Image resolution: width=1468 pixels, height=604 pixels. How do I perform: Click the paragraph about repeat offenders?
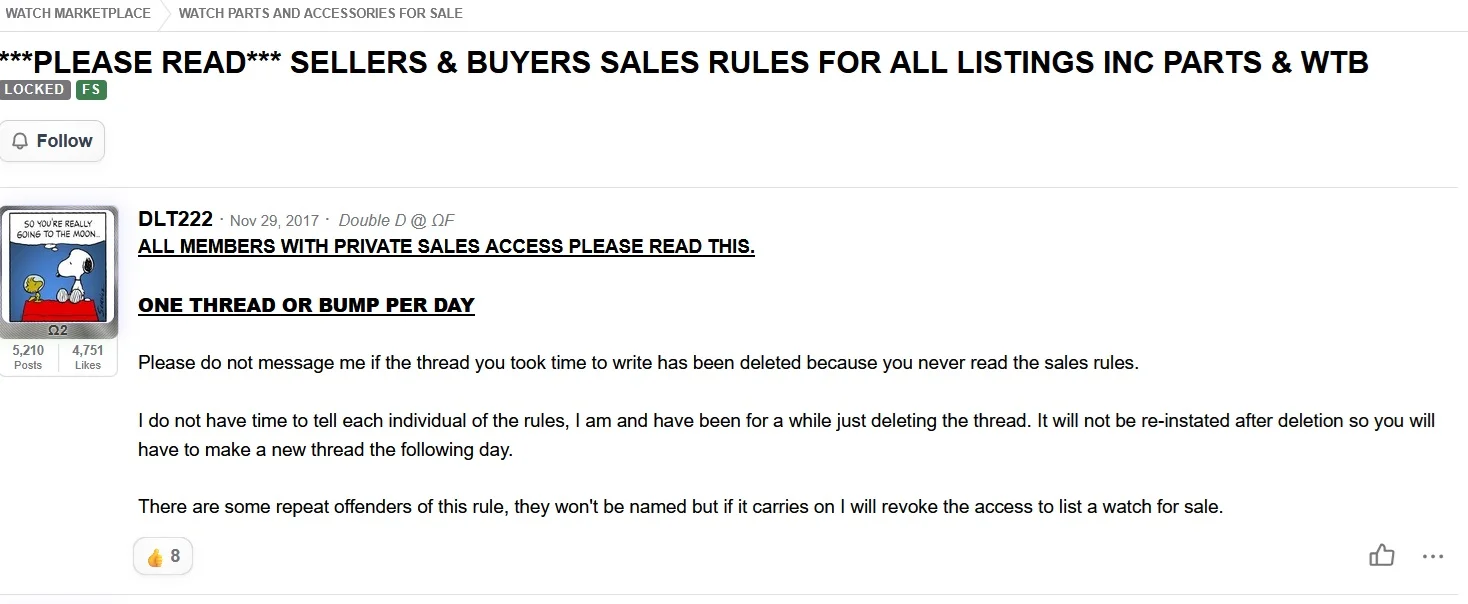point(680,507)
